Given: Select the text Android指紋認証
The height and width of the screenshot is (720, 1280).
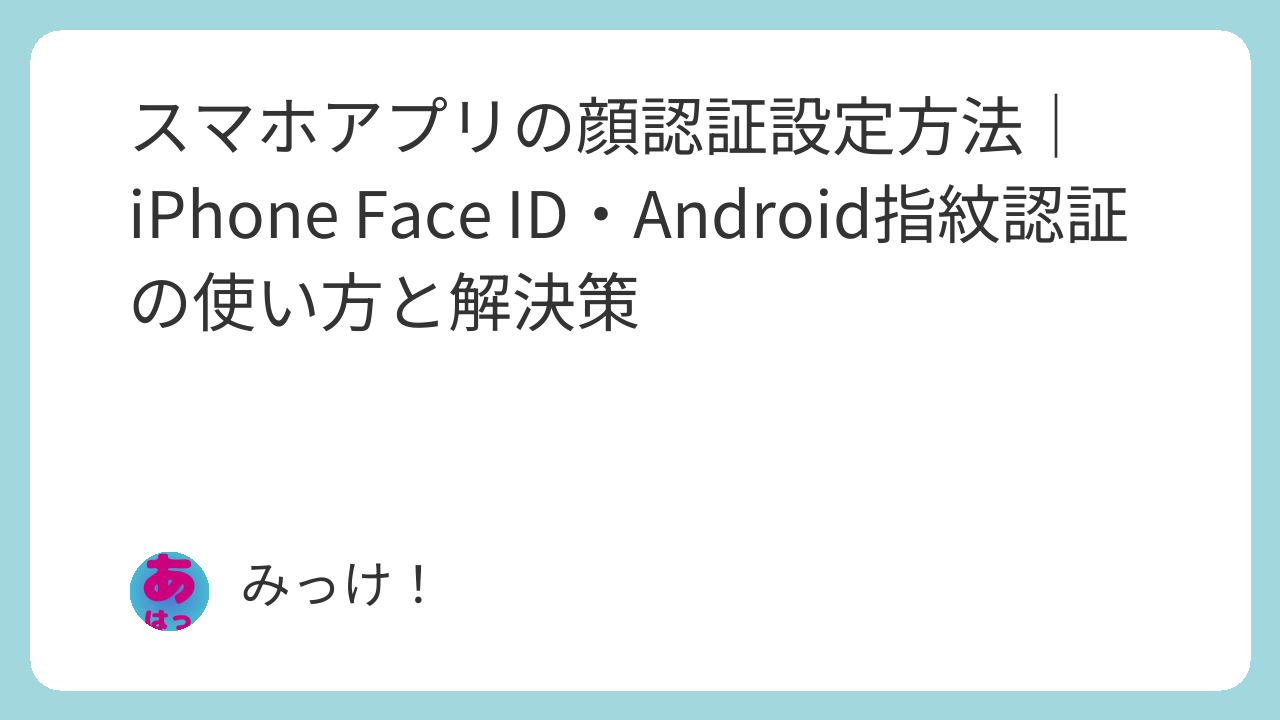Looking at the screenshot, I should (881, 218).
